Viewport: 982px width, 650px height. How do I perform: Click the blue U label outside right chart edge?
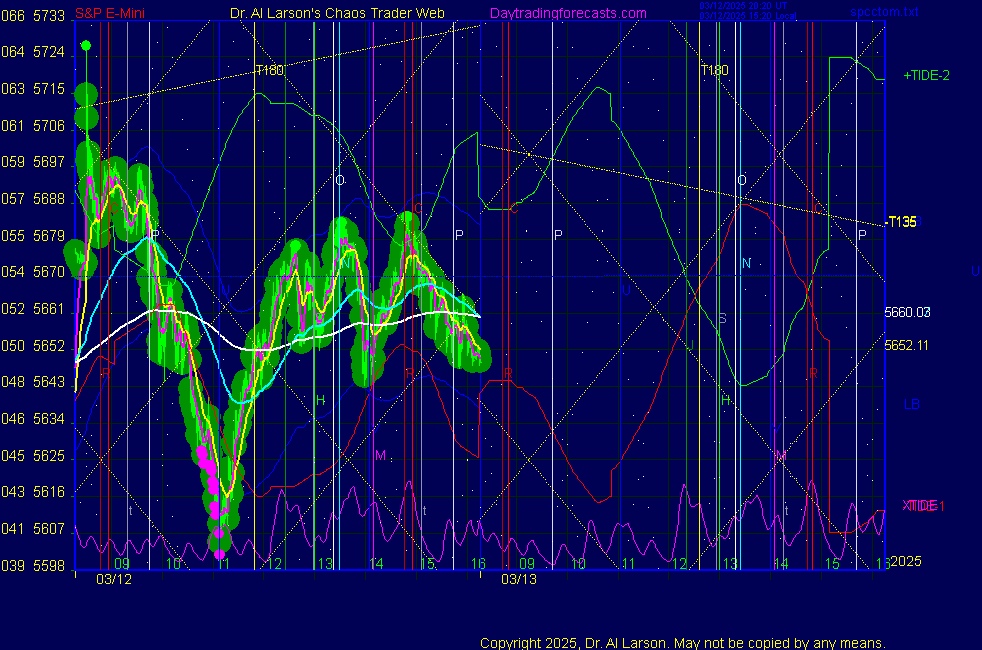974,271
